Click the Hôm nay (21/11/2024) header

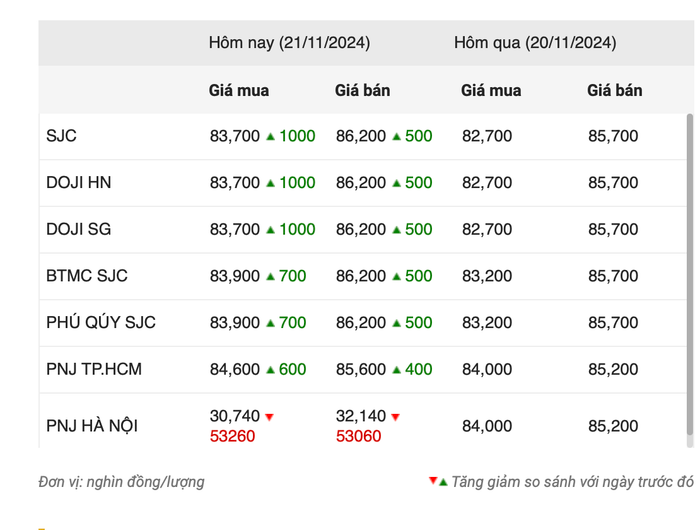[x=289, y=43]
